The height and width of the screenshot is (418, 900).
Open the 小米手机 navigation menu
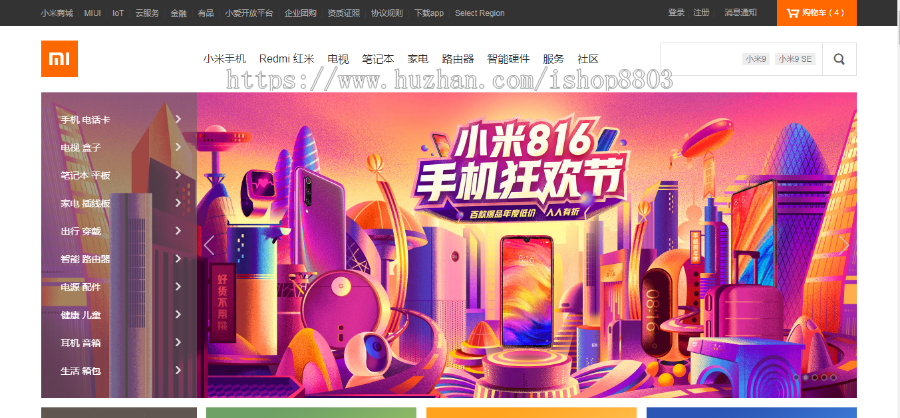[224, 59]
